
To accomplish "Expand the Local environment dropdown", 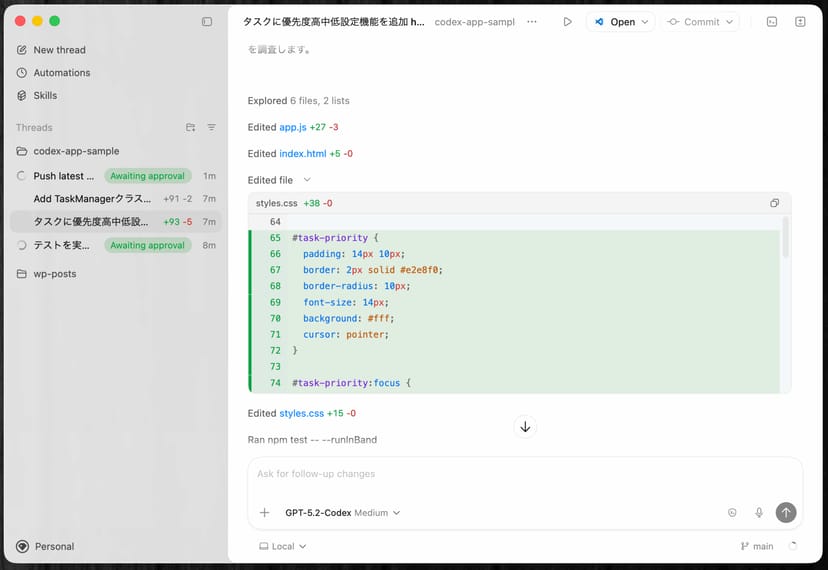I will tap(283, 547).
